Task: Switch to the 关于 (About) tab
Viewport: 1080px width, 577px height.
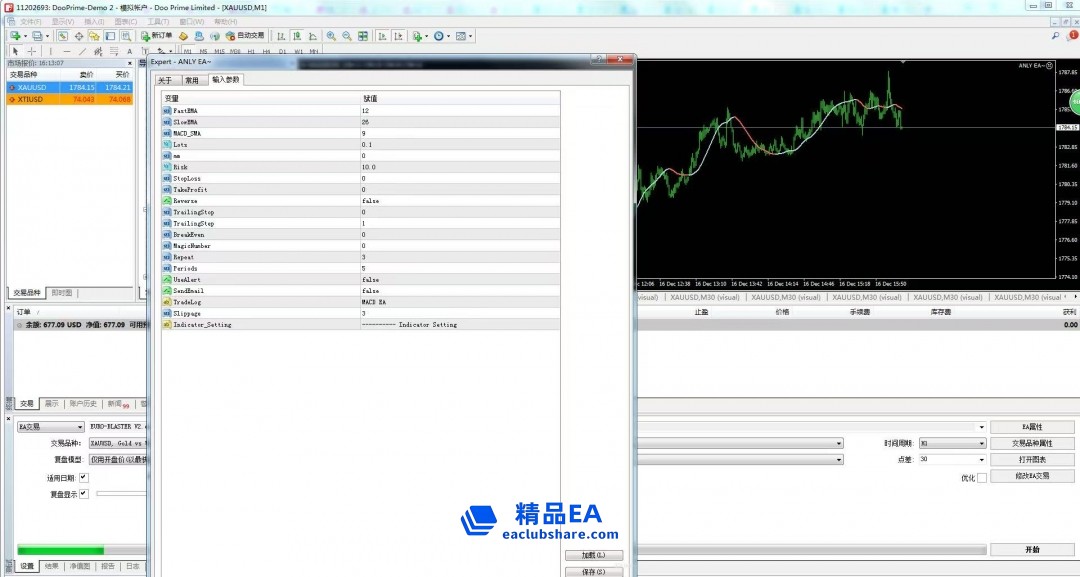Action: coord(165,80)
